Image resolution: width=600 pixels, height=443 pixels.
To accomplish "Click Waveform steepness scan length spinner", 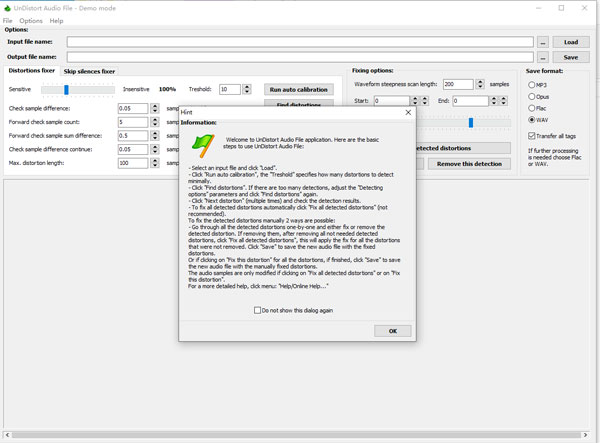I will click(x=480, y=84).
